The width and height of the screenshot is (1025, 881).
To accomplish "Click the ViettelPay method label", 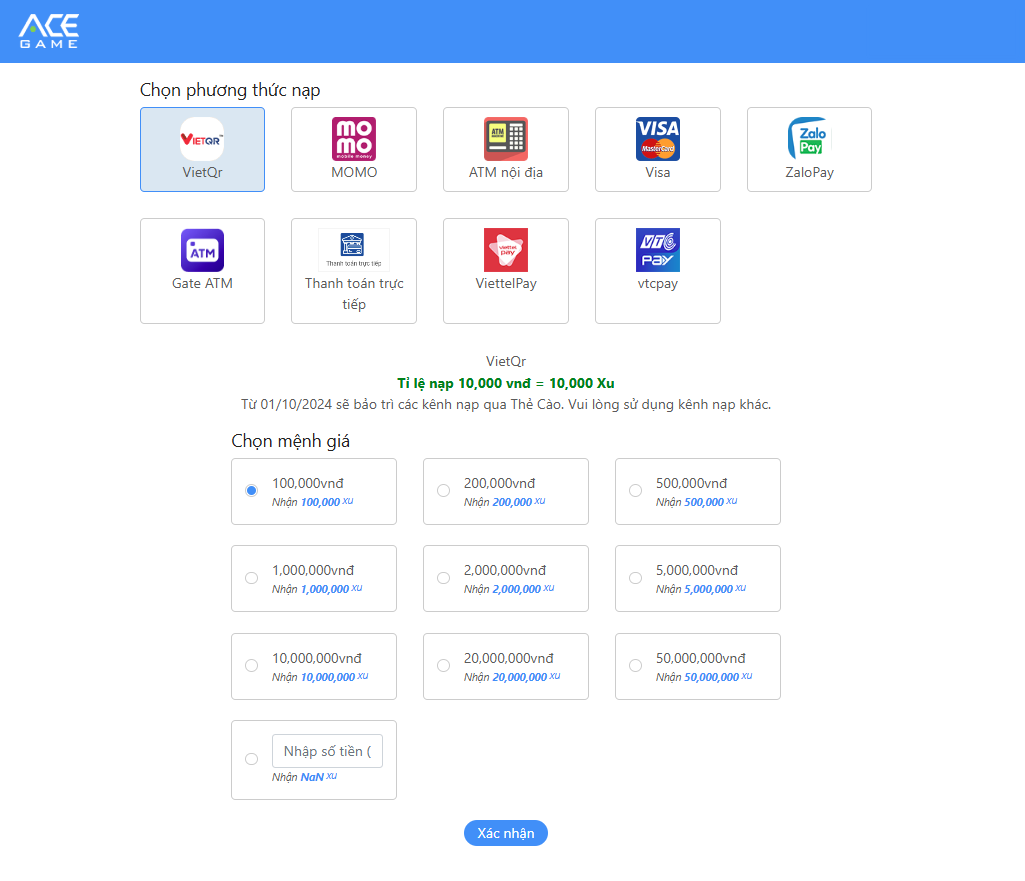I will point(505,284).
